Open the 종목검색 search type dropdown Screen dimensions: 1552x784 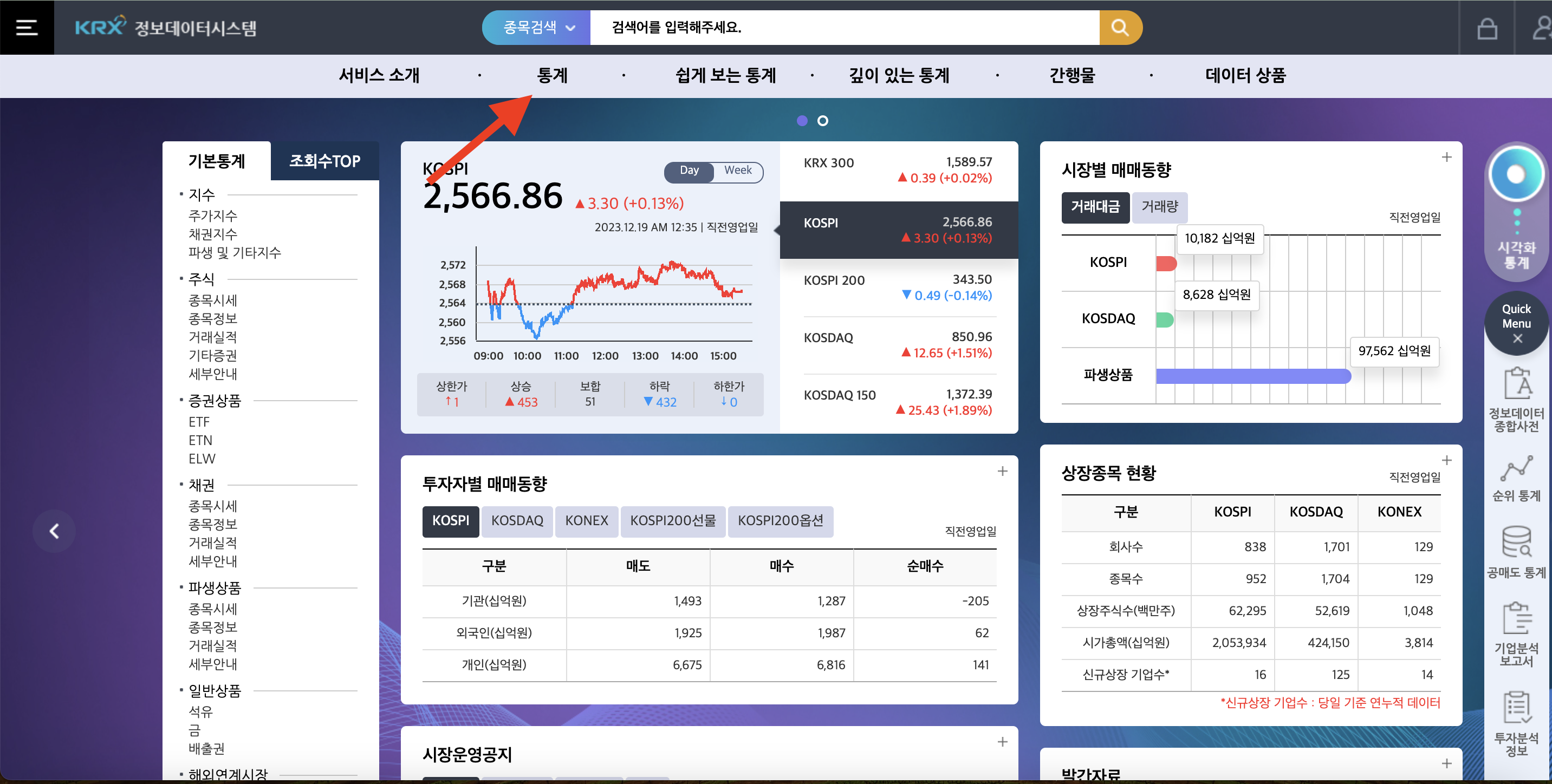[x=535, y=27]
